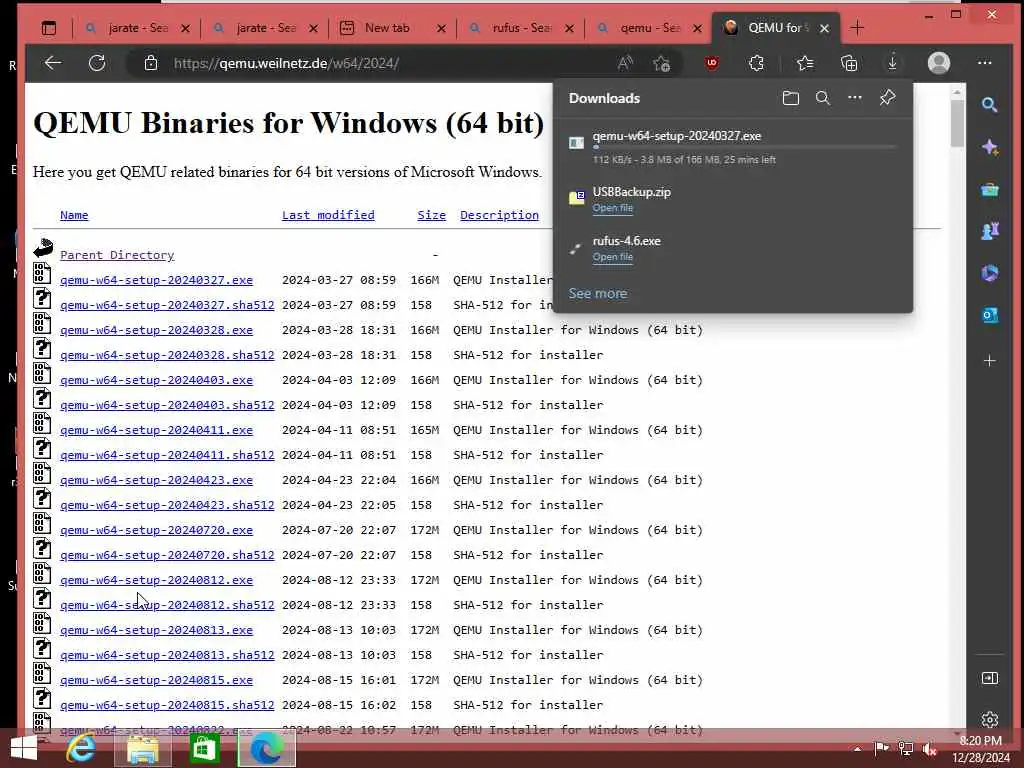Open the Windows Start button
Viewport: 1024px width, 768px height.
coord(24,748)
